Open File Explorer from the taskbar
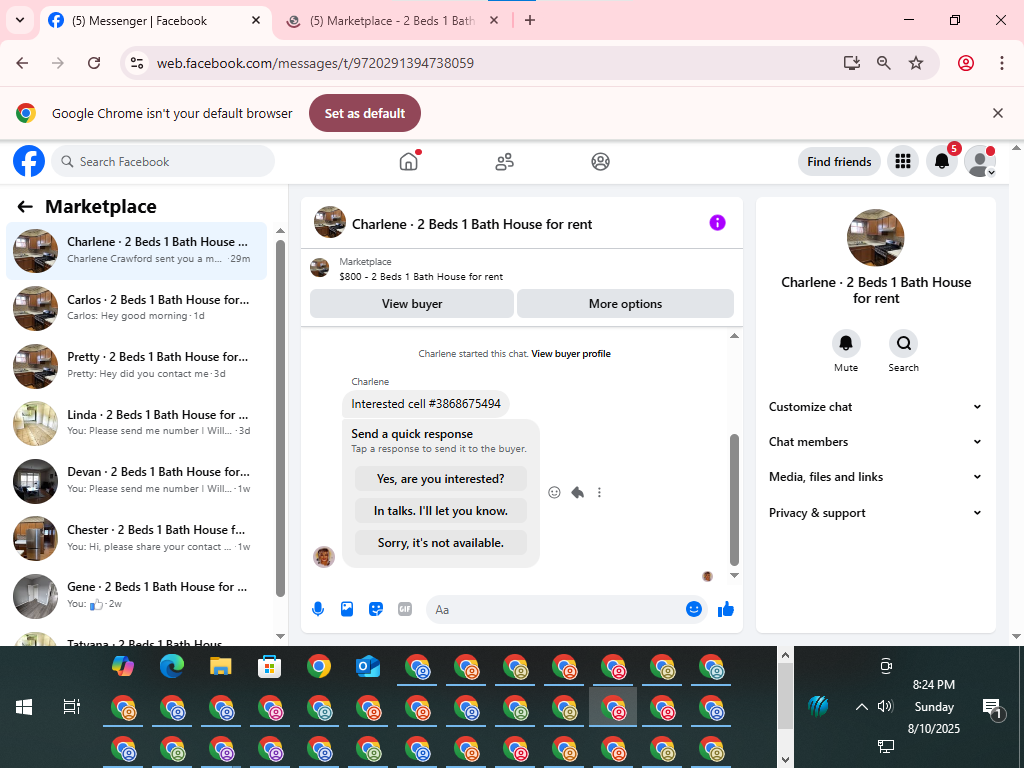The height and width of the screenshot is (768, 1024). [x=221, y=666]
